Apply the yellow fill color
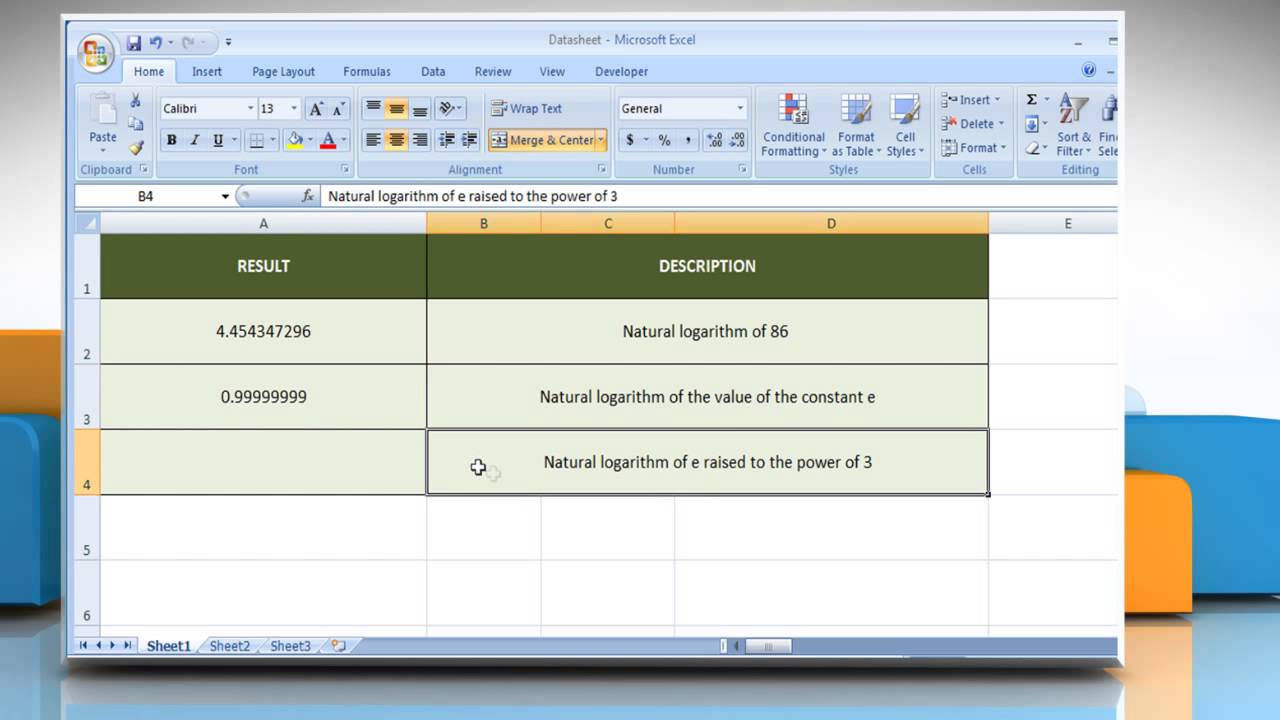 [x=294, y=140]
